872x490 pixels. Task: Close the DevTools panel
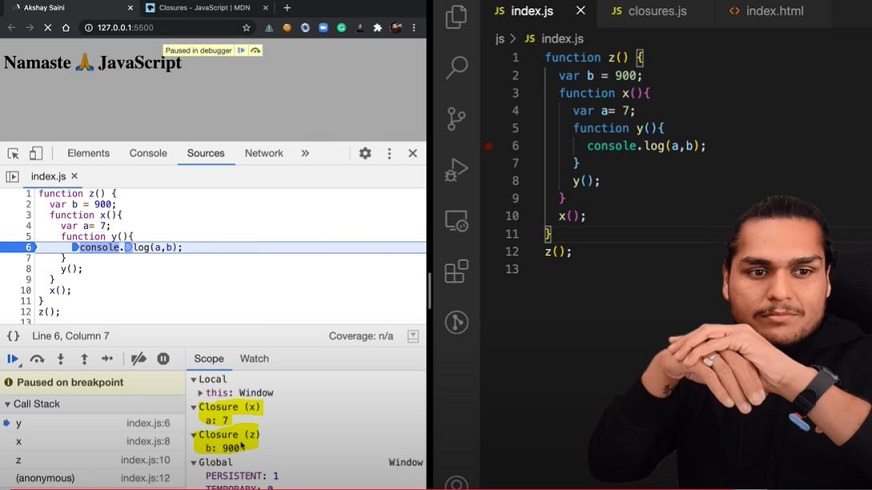[x=413, y=153]
